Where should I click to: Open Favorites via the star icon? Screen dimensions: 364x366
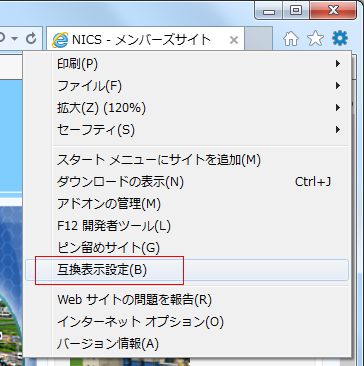click(x=315, y=39)
